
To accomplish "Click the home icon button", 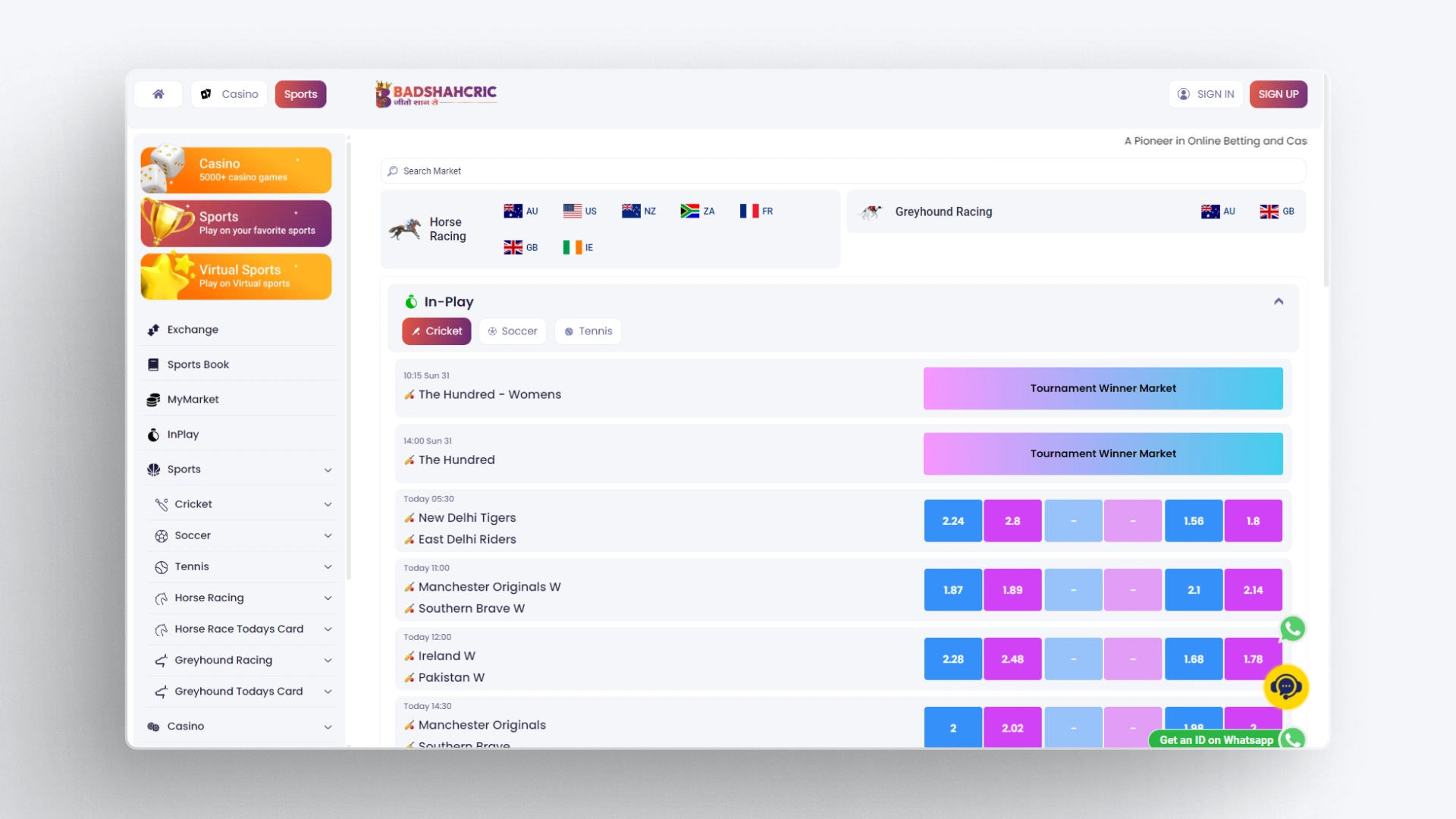I will click(x=158, y=94).
